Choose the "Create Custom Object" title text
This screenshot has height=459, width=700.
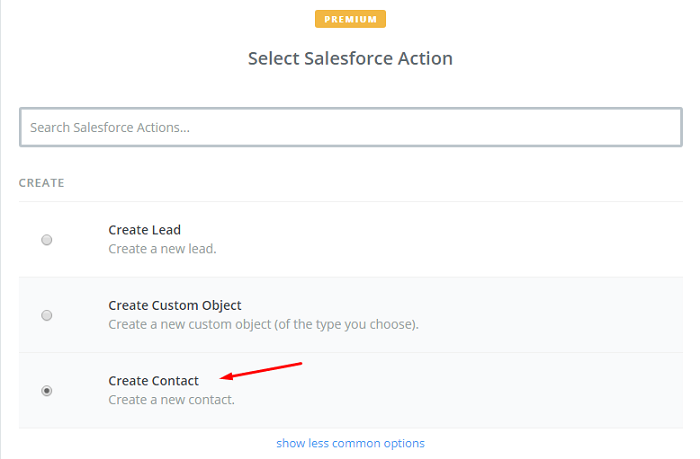click(x=175, y=305)
